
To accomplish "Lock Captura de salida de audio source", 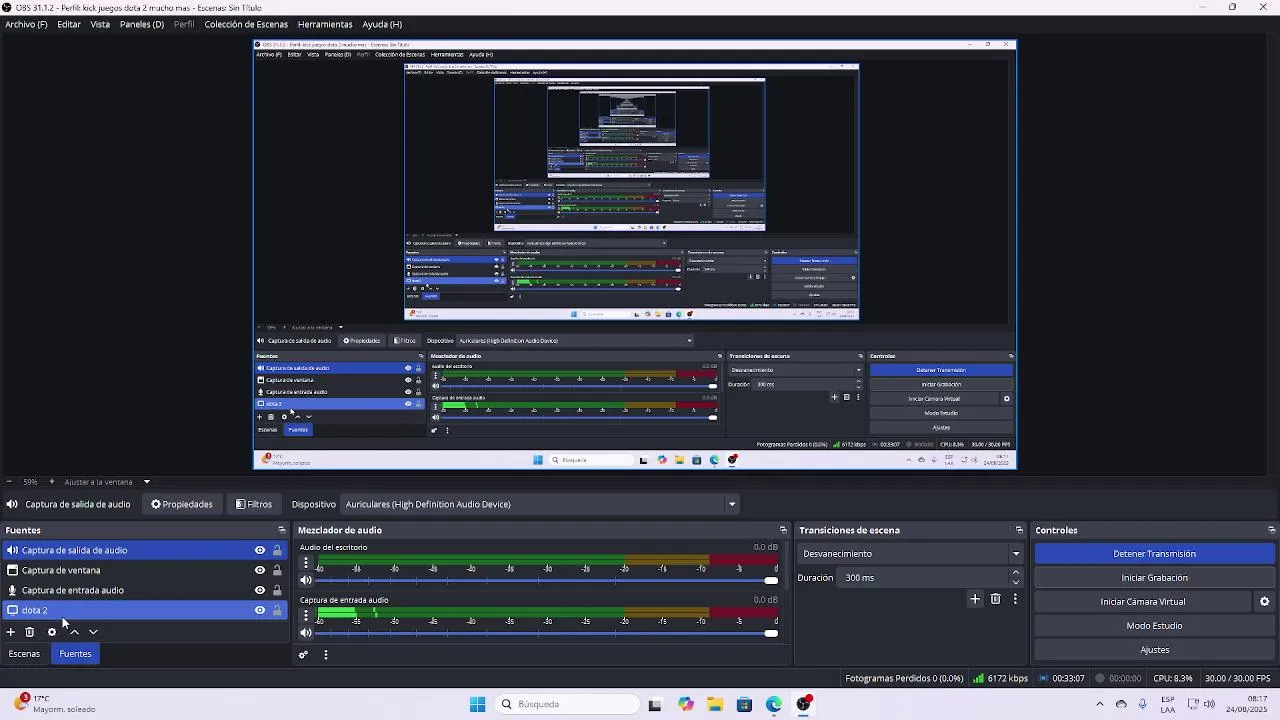I will click(277, 550).
